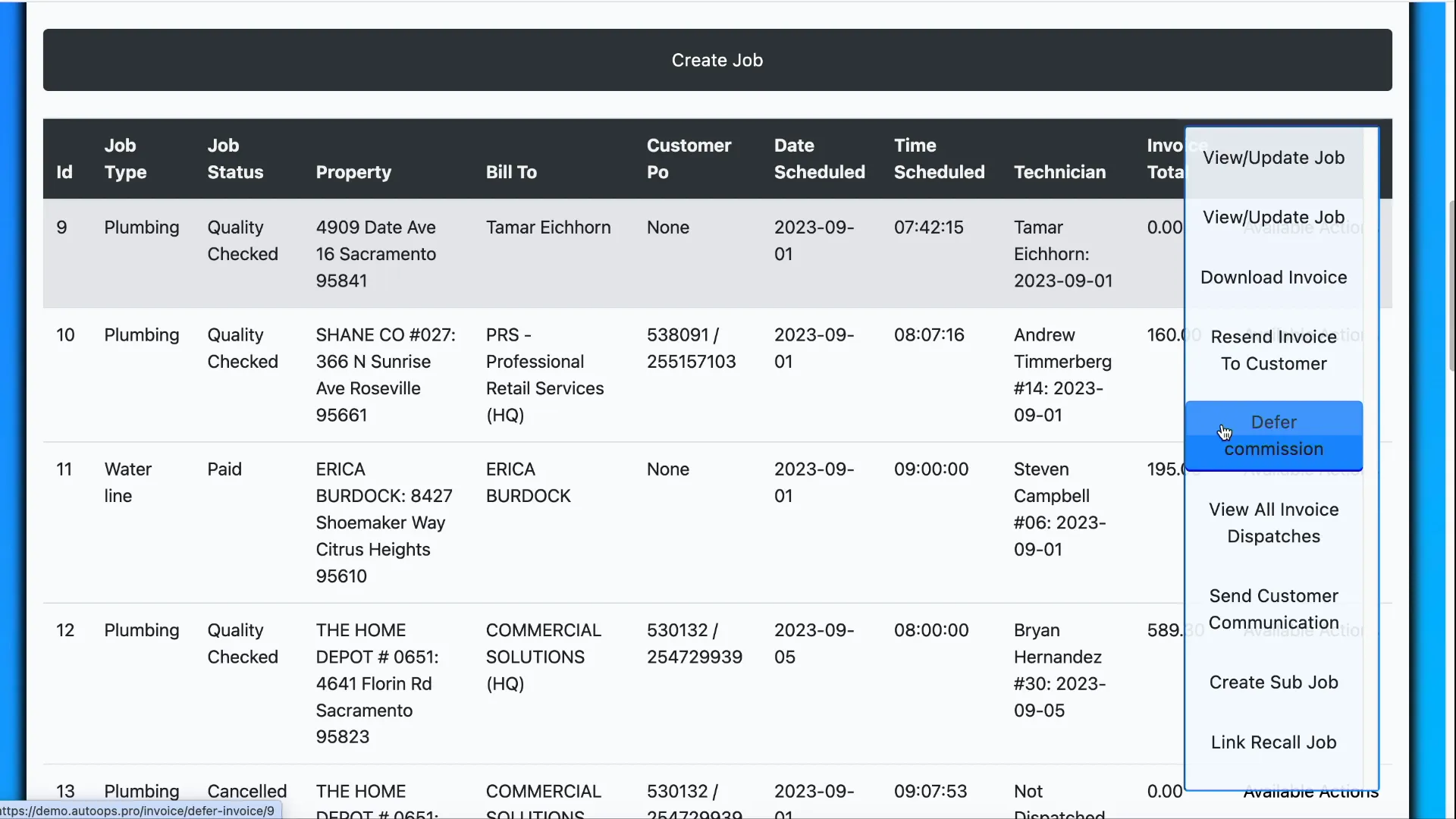Select Send Customer Communication entry
The height and width of the screenshot is (819, 1456).
pos(1273,609)
